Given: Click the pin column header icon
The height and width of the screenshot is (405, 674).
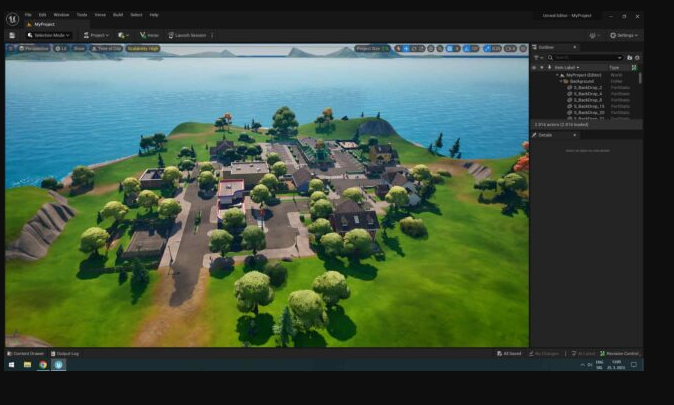Looking at the screenshot, I should pos(549,67).
